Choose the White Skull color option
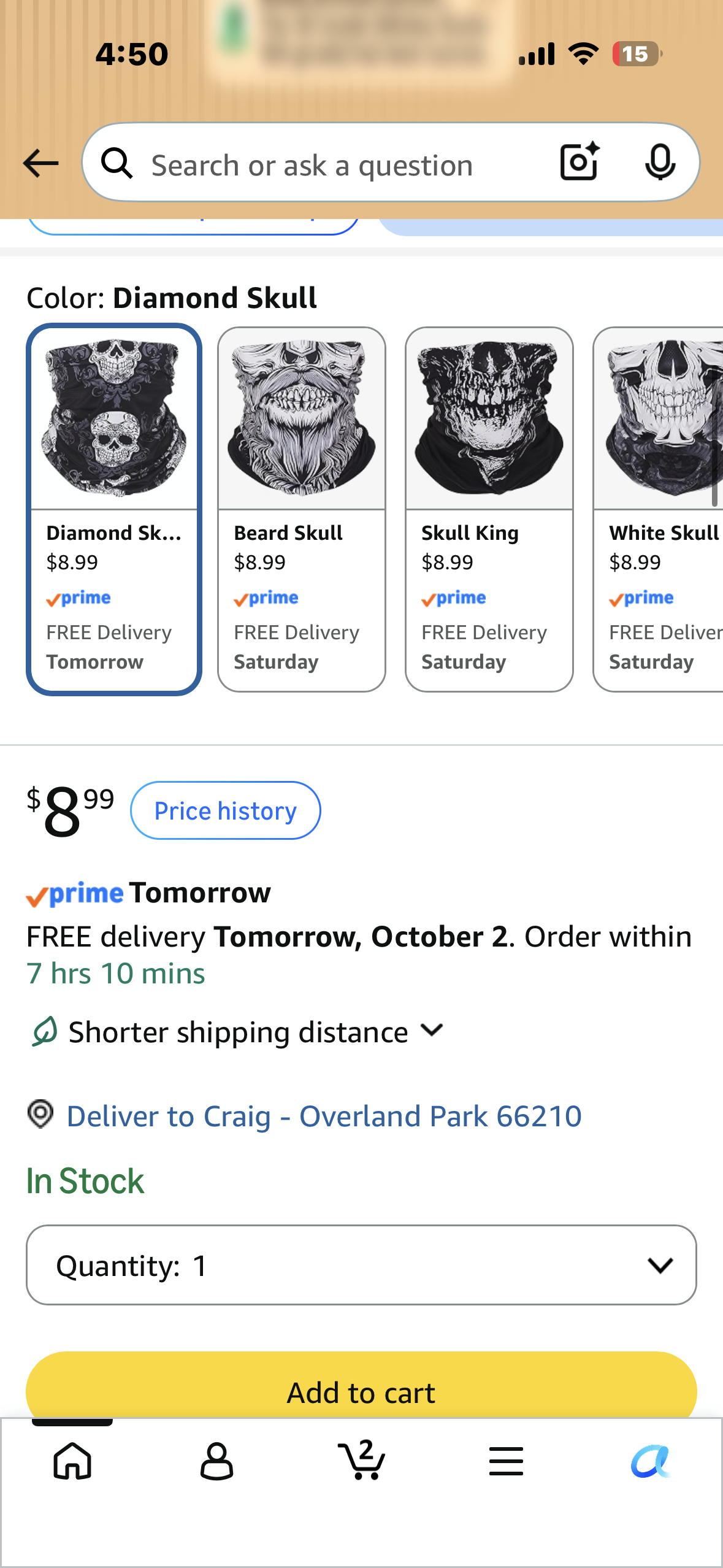Screen dimensions: 723x1568 [x=658, y=509]
